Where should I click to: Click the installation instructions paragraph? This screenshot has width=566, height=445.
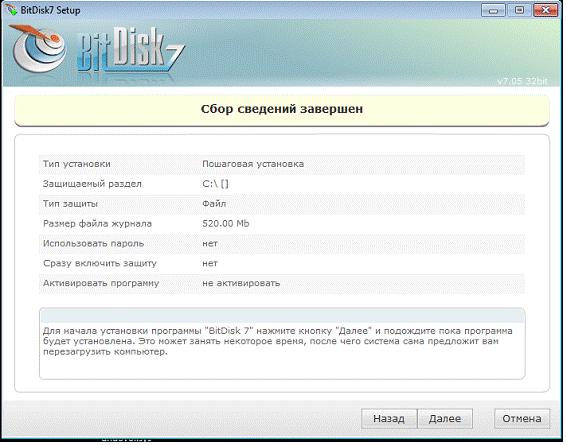(x=278, y=341)
